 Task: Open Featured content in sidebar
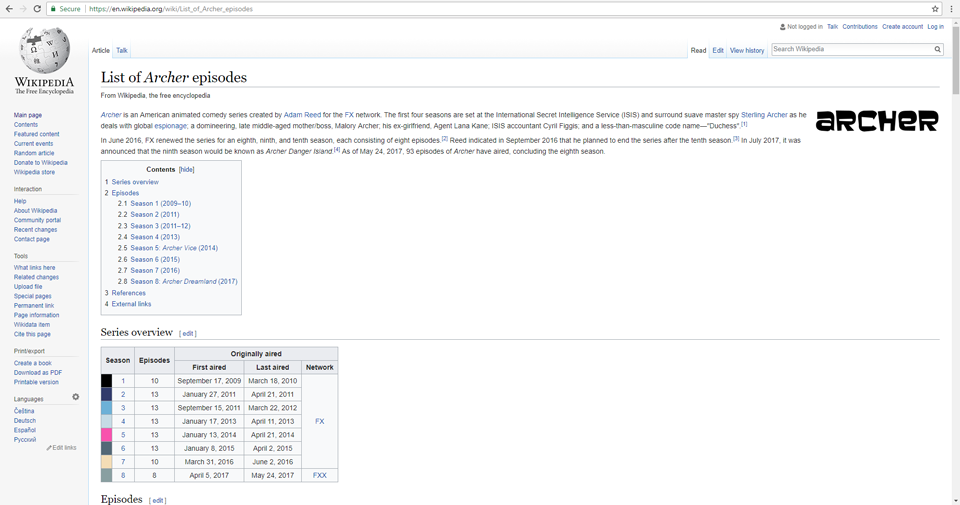pos(36,134)
